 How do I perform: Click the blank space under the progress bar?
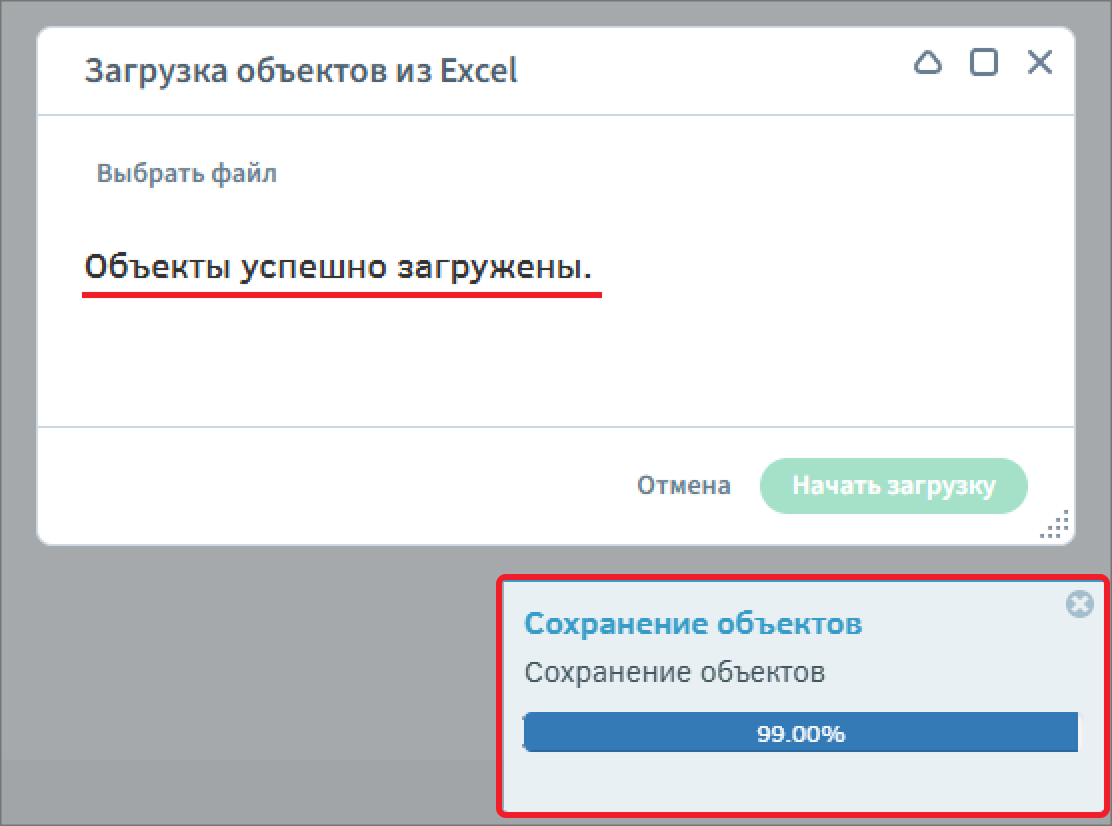[800, 780]
